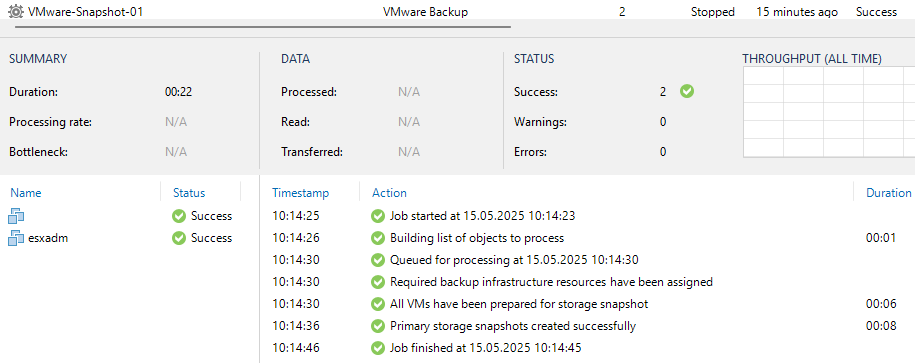
Task: Click the 10:14:26 timestamp
Action: click(x=296, y=238)
